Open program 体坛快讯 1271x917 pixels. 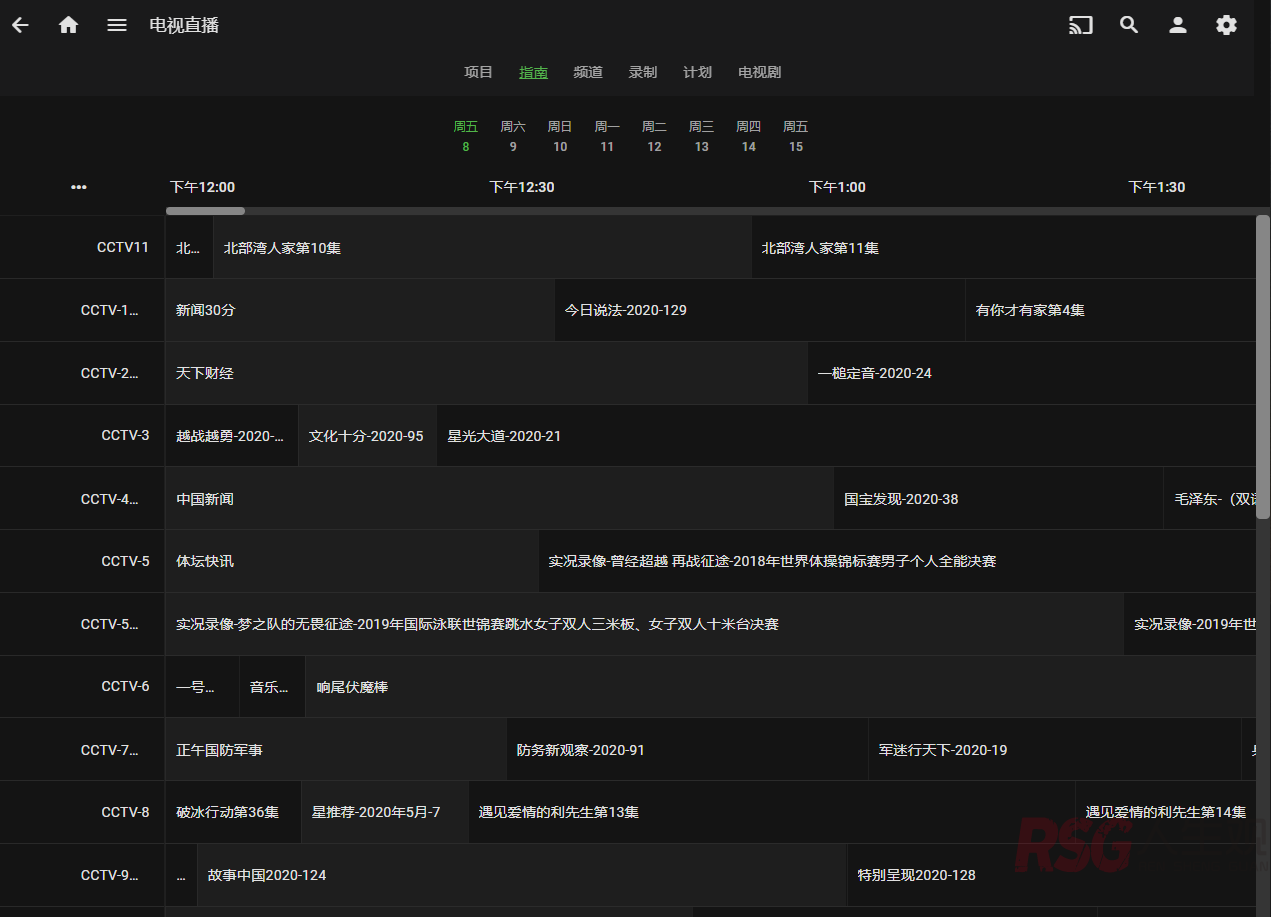click(x=352, y=561)
